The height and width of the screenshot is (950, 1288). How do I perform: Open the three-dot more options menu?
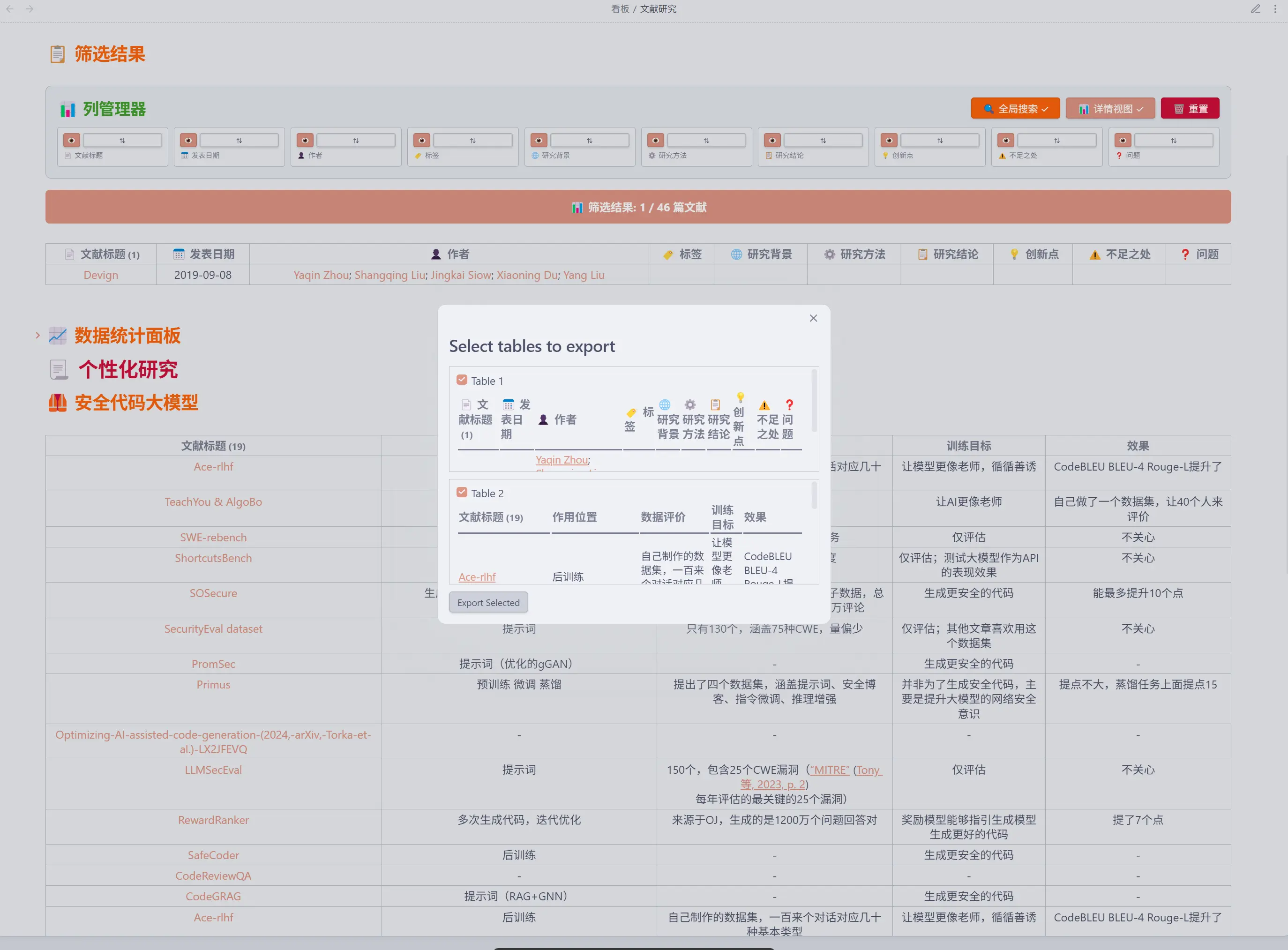click(x=1275, y=8)
